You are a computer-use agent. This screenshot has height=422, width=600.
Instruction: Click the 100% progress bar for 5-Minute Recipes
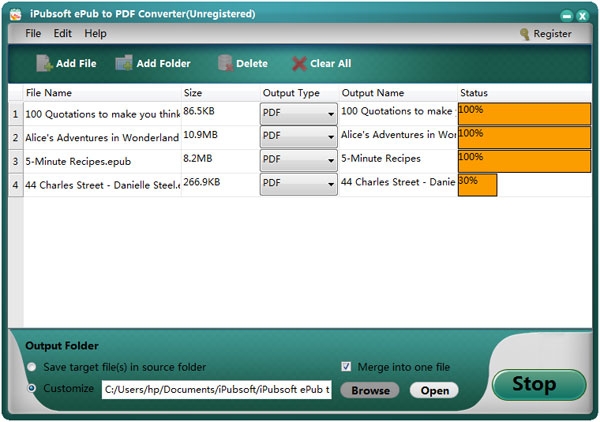pyautogui.click(x=524, y=161)
